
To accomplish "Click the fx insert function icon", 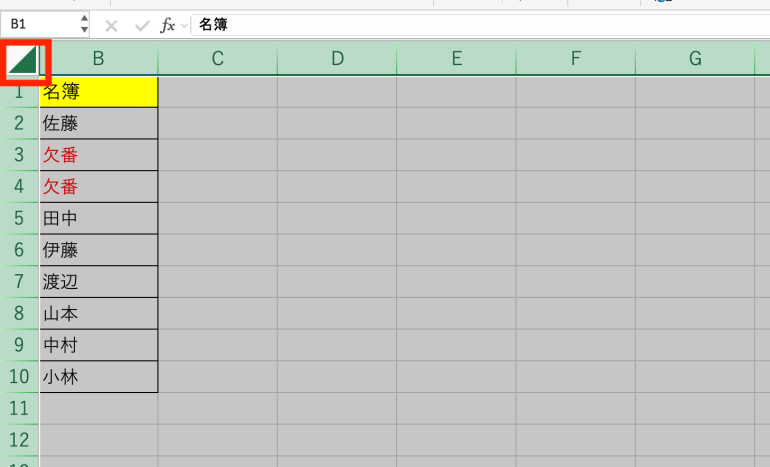I will pos(168,25).
